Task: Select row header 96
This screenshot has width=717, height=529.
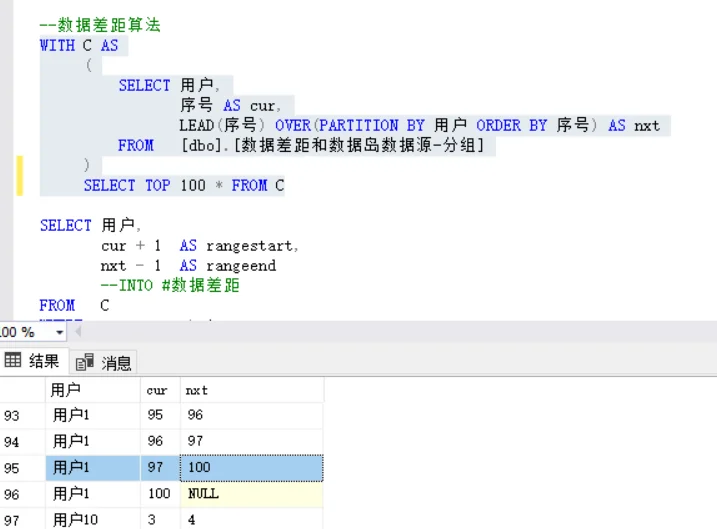Action: 22,494
